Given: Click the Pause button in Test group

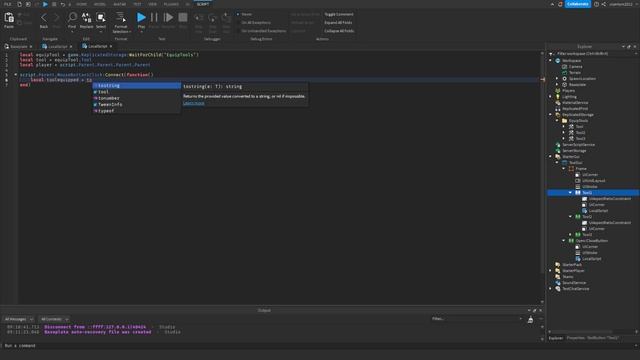Looking at the screenshot, I should [x=154, y=17].
